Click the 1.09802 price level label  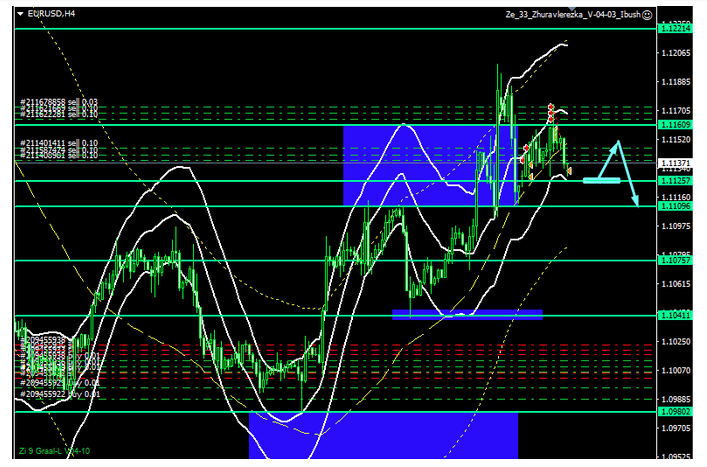(676, 411)
